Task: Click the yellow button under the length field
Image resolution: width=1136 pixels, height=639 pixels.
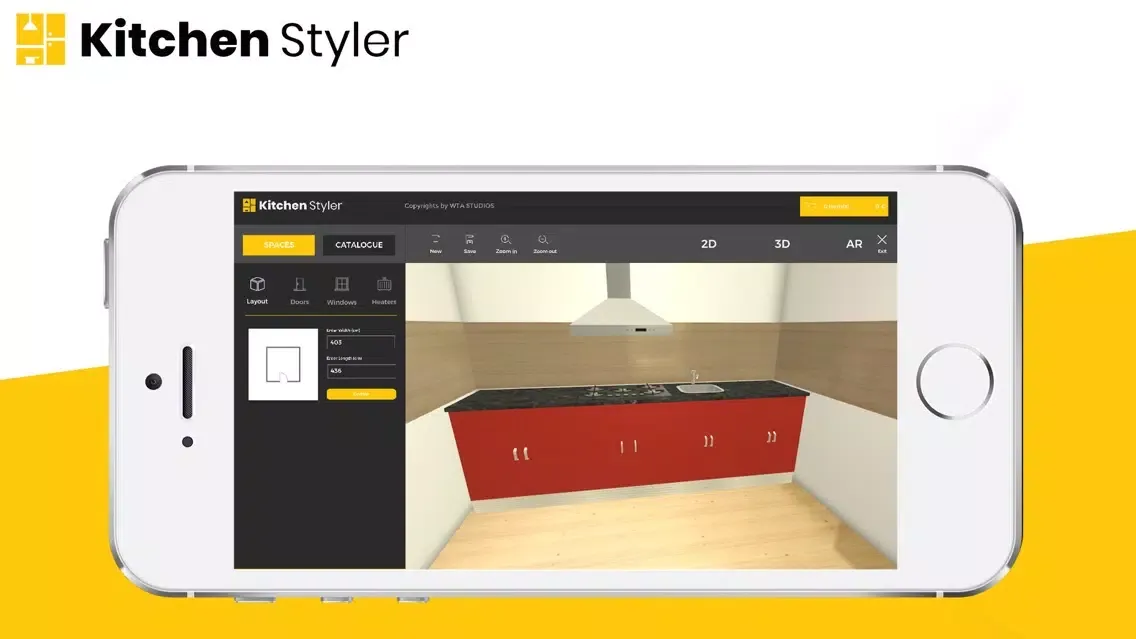Action: pos(361,394)
